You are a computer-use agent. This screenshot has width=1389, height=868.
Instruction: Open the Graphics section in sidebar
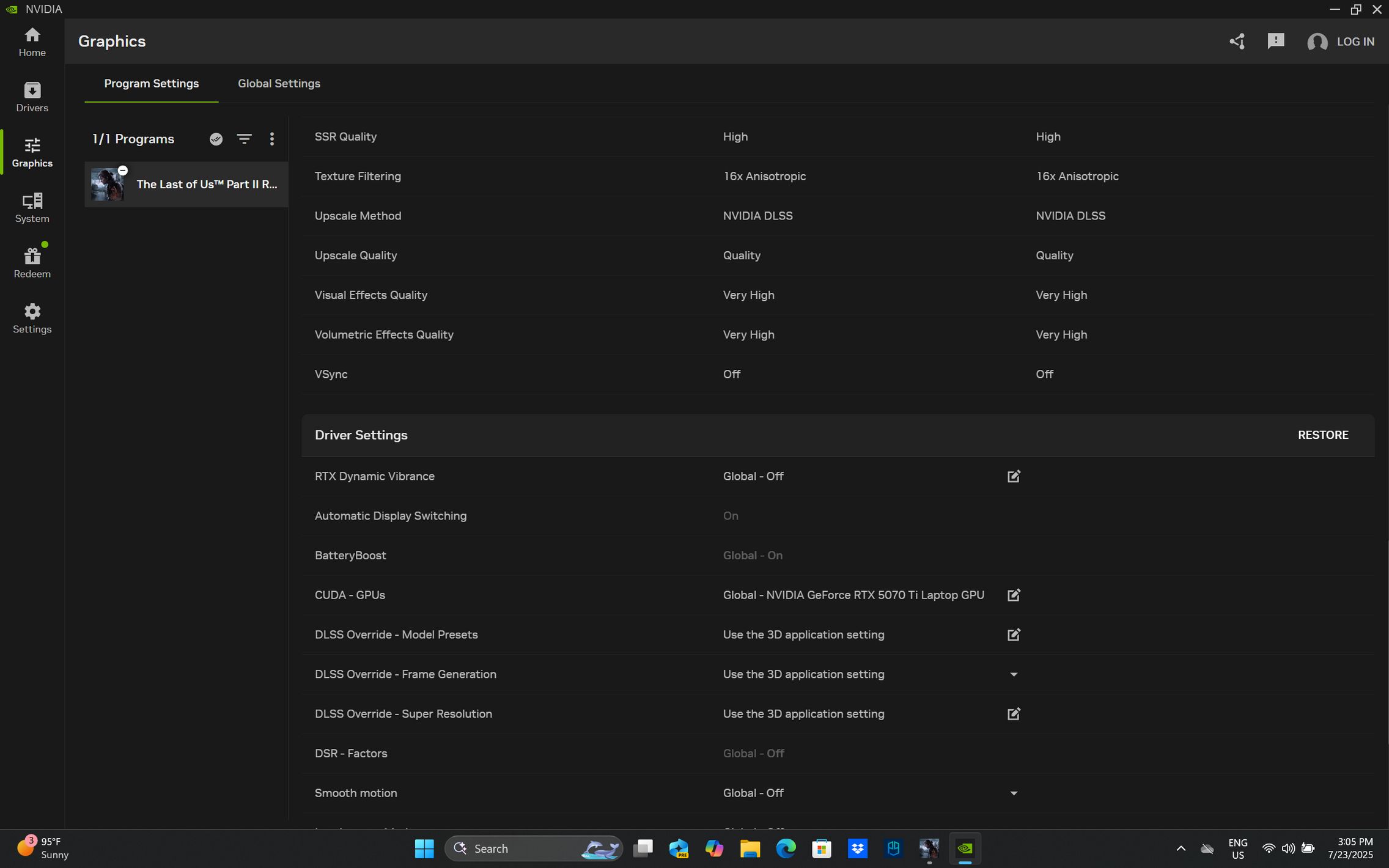[x=32, y=153]
